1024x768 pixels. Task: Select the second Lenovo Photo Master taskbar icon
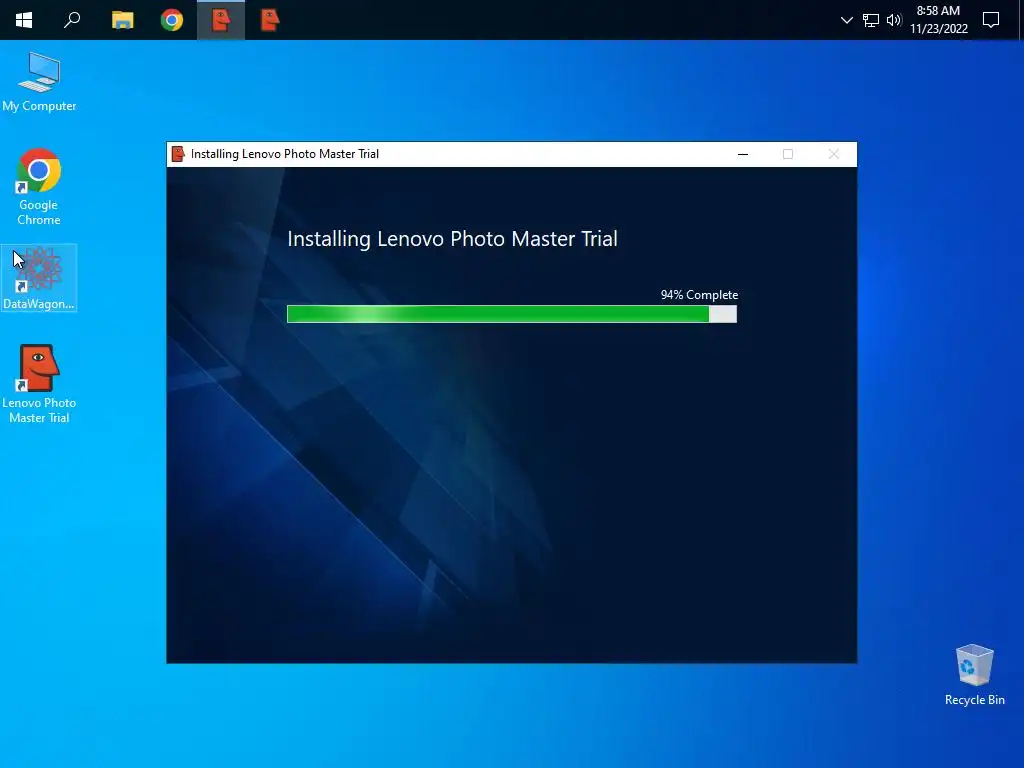point(270,20)
